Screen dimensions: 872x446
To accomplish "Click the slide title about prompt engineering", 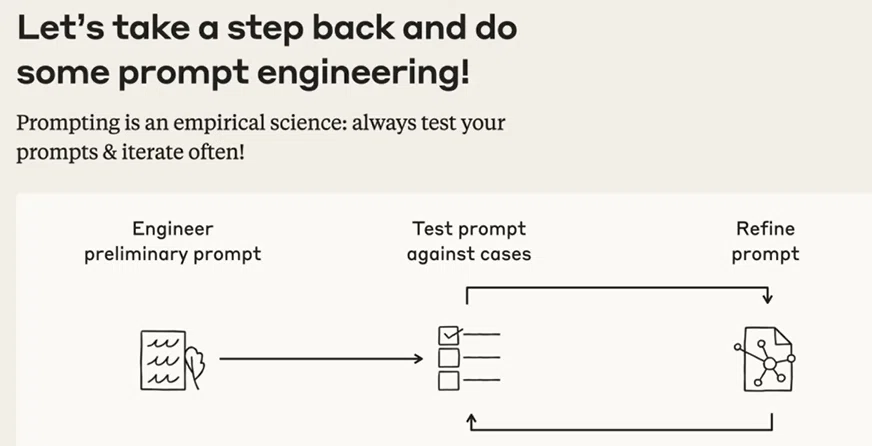I will point(267,51).
